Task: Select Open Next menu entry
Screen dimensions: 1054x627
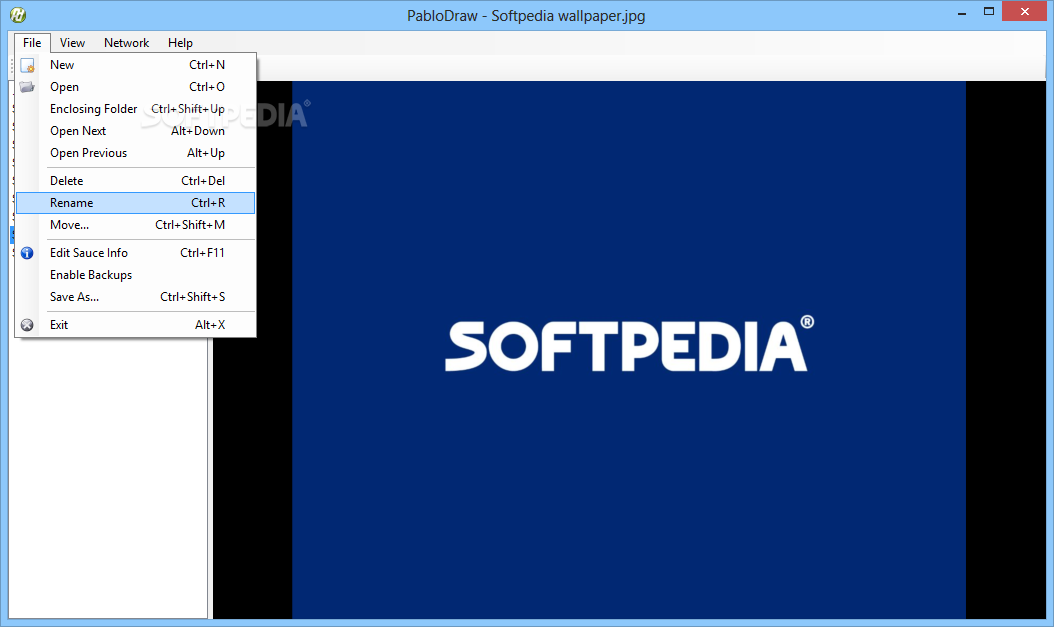Action: pos(135,131)
